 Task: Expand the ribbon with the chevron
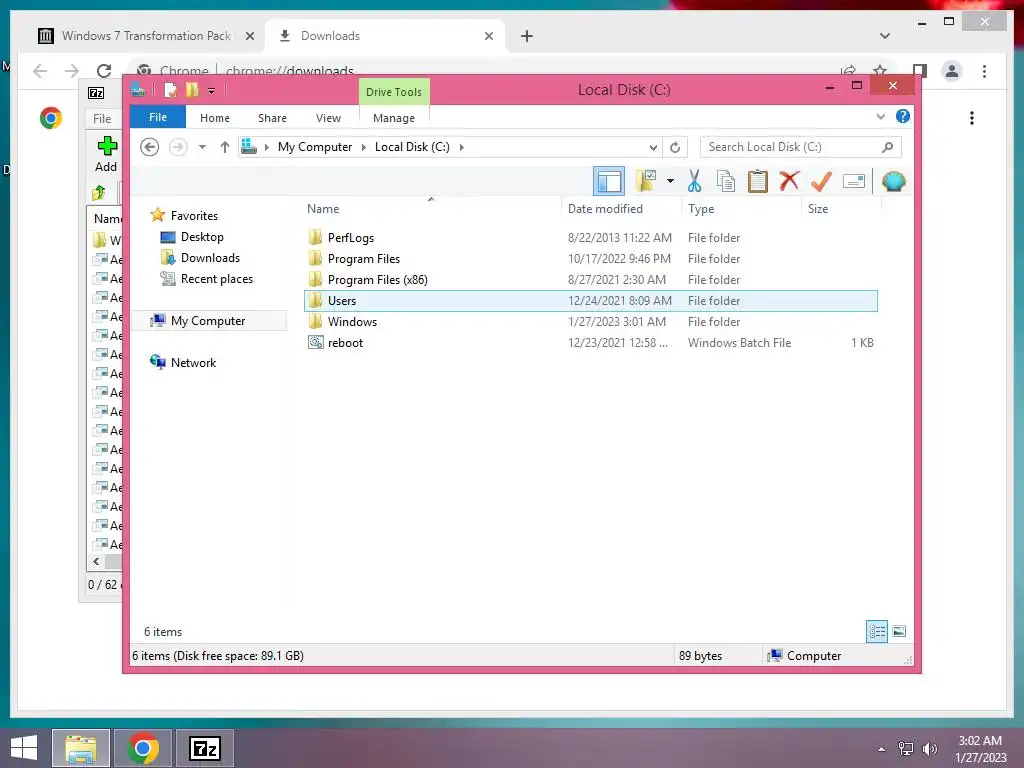(x=880, y=116)
